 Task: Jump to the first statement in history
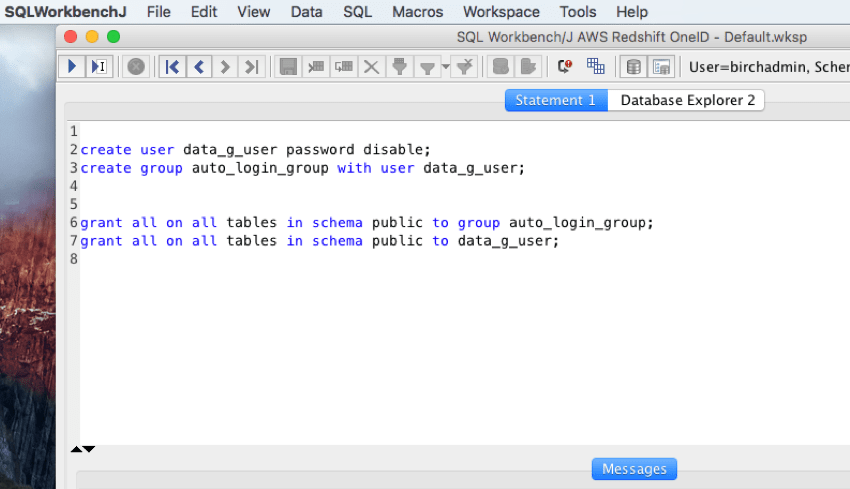pos(172,67)
